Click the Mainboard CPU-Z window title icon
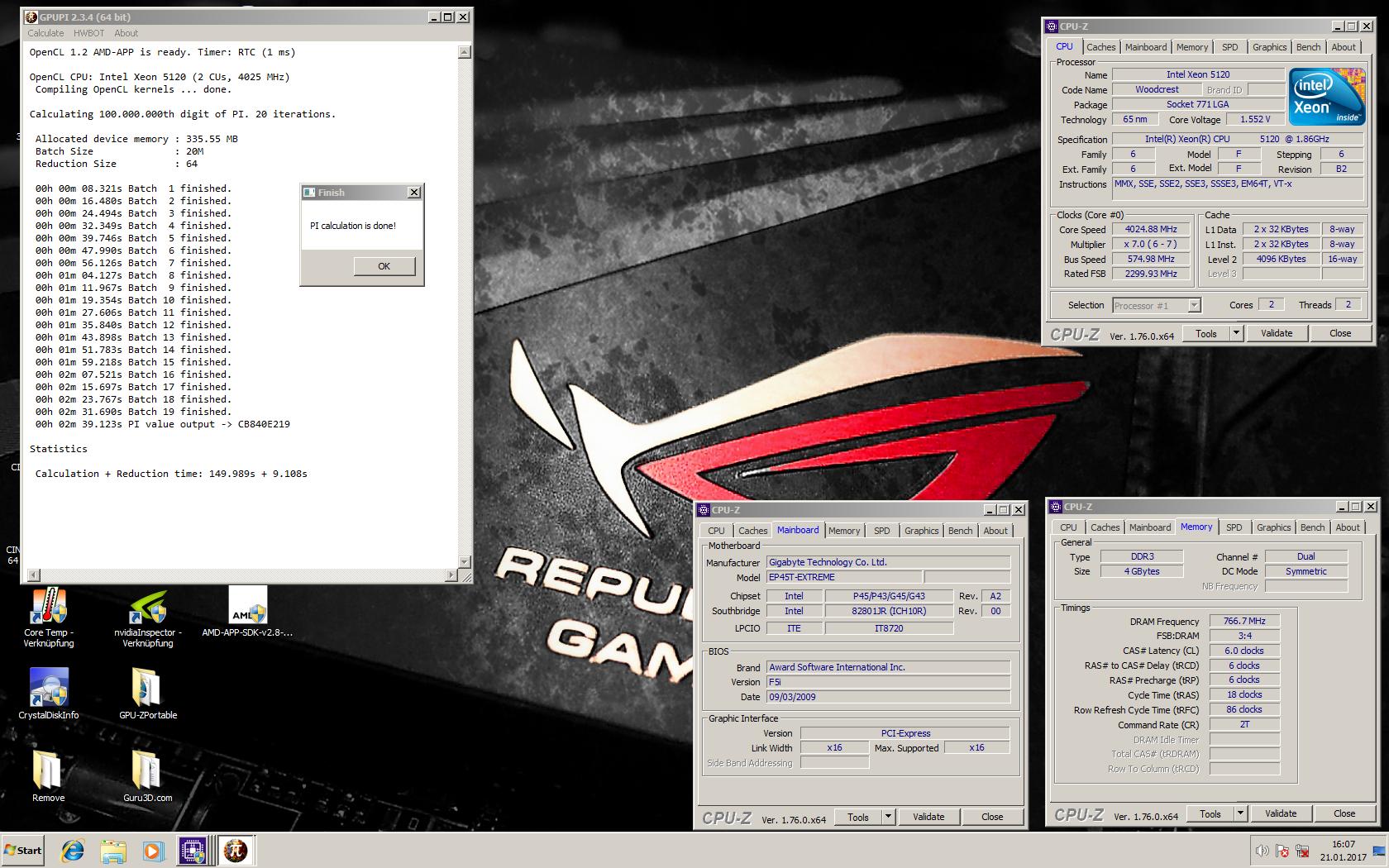1389x868 pixels. pos(704,510)
